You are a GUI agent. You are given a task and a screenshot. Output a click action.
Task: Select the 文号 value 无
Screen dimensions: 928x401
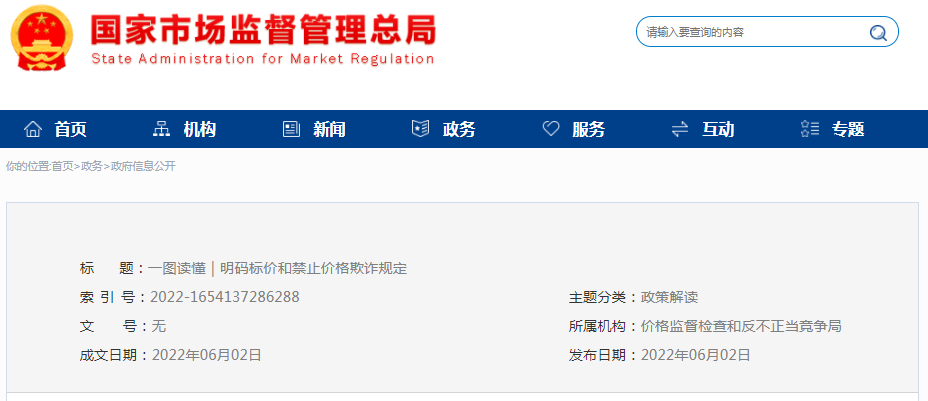click(159, 326)
